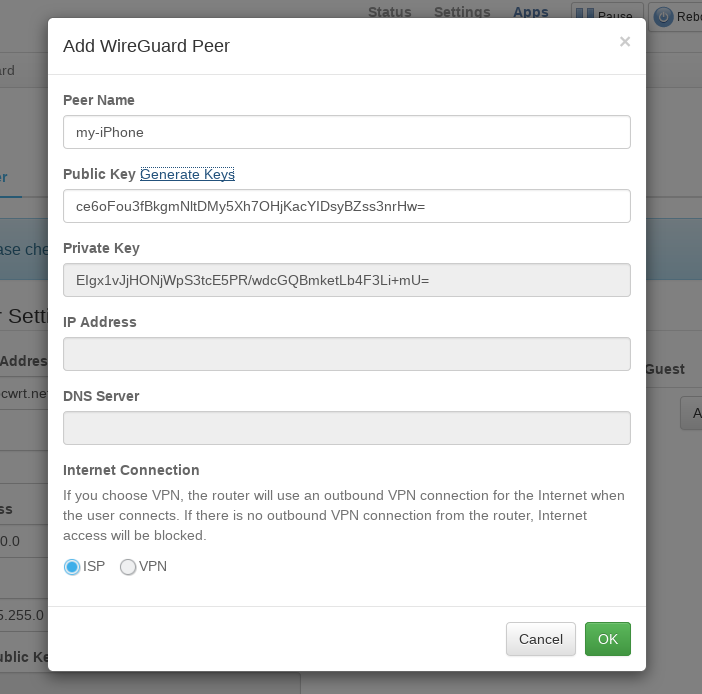The height and width of the screenshot is (694, 702).
Task: Click the Generate Keys link
Action: click(x=187, y=174)
